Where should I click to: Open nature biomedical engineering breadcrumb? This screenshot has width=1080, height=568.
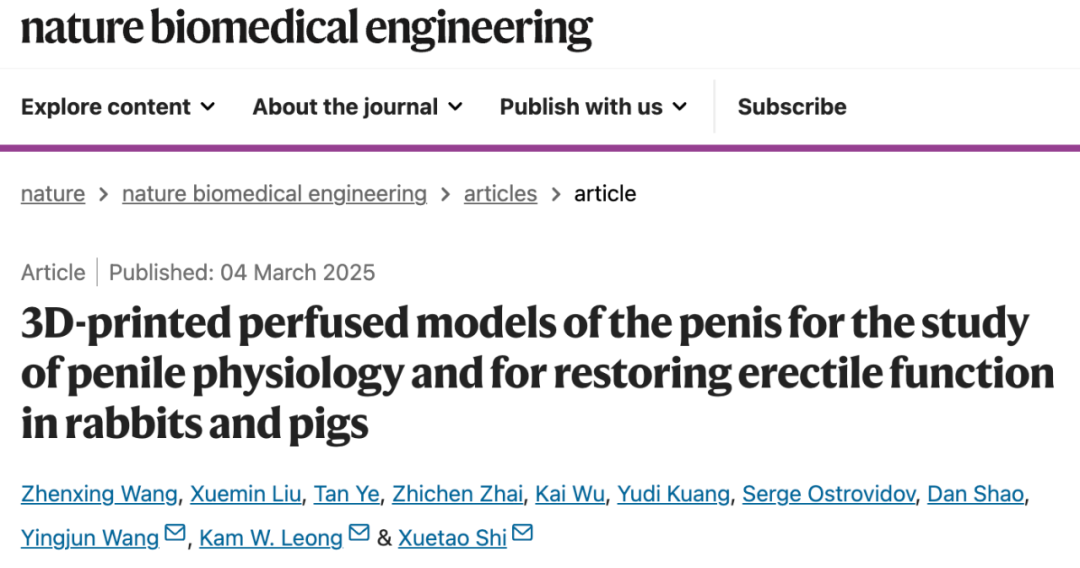tap(274, 193)
